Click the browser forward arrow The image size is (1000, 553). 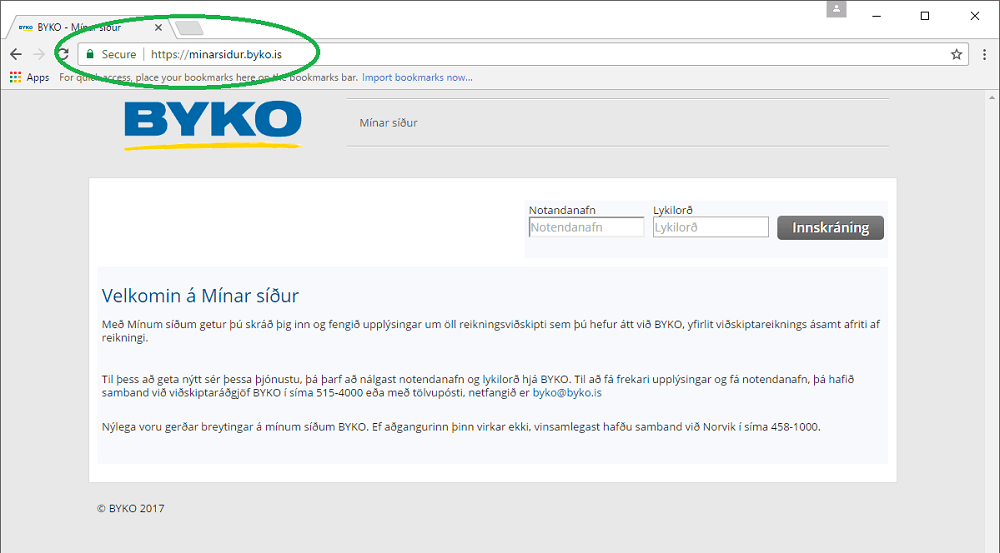[x=39, y=54]
